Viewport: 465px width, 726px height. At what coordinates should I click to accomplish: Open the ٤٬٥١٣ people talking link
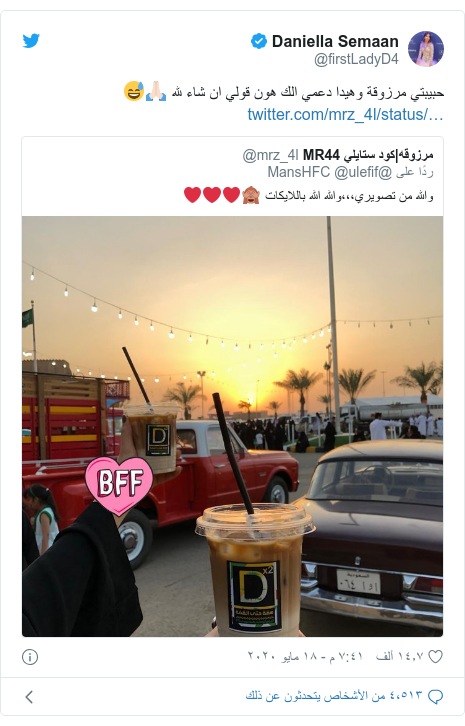click(334, 695)
